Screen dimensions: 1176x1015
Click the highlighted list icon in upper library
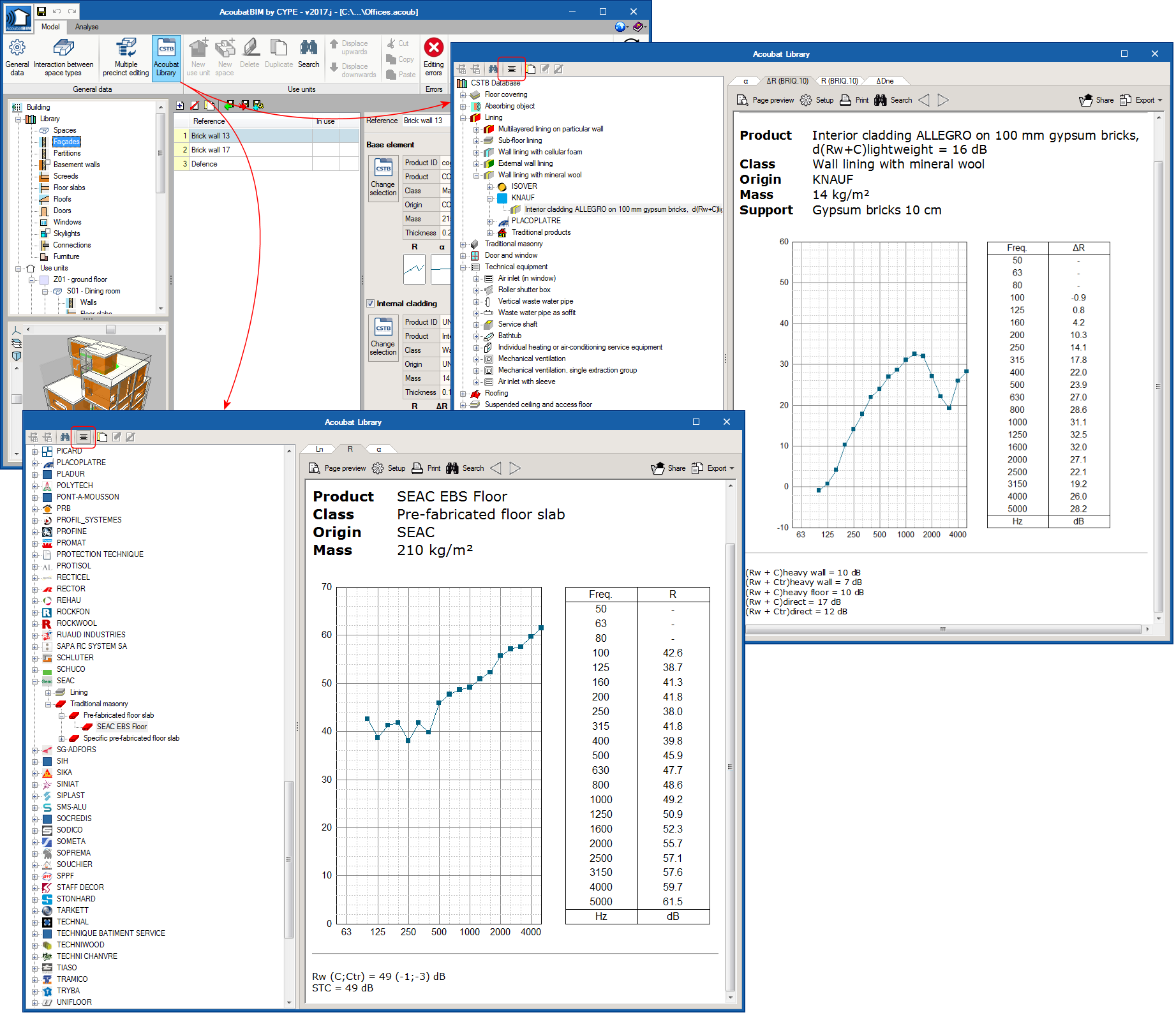[511, 69]
